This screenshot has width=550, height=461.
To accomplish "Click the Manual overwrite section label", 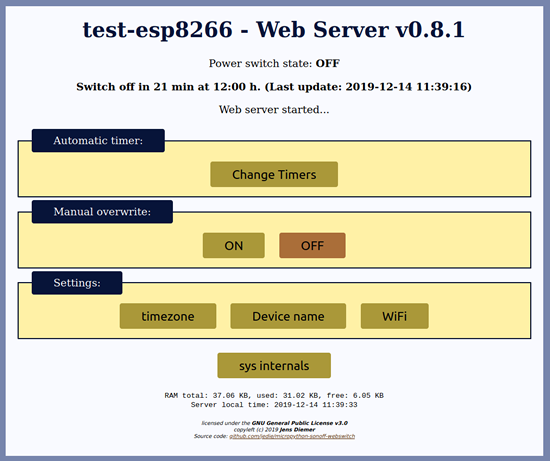I will click(102, 212).
